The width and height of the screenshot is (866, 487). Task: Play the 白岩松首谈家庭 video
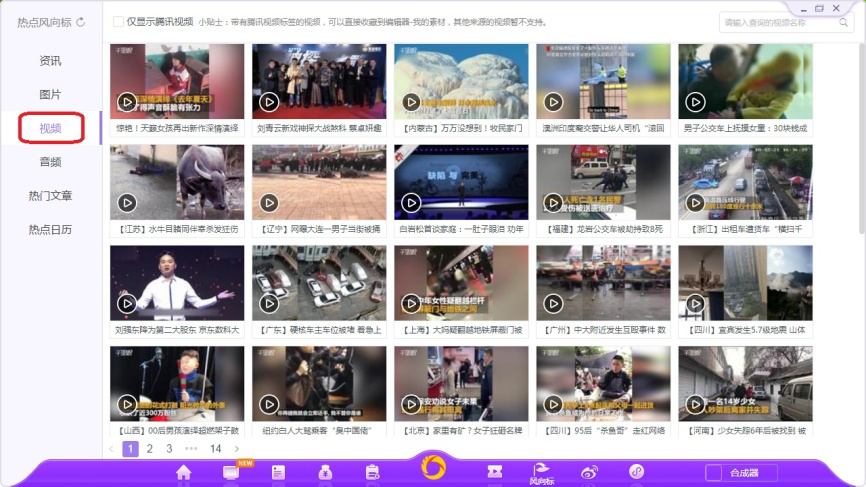click(411, 203)
